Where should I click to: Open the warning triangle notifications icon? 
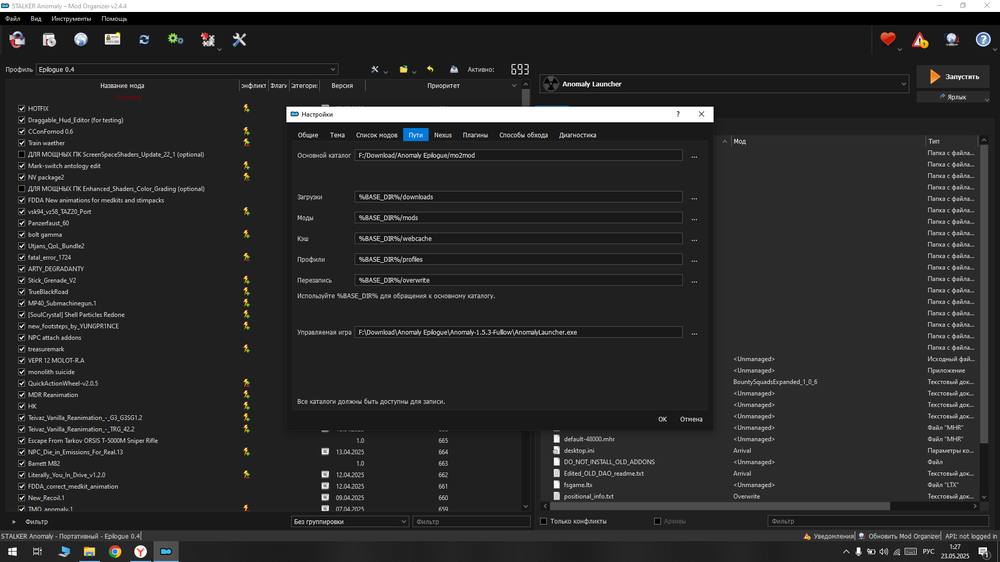pyautogui.click(x=920, y=40)
